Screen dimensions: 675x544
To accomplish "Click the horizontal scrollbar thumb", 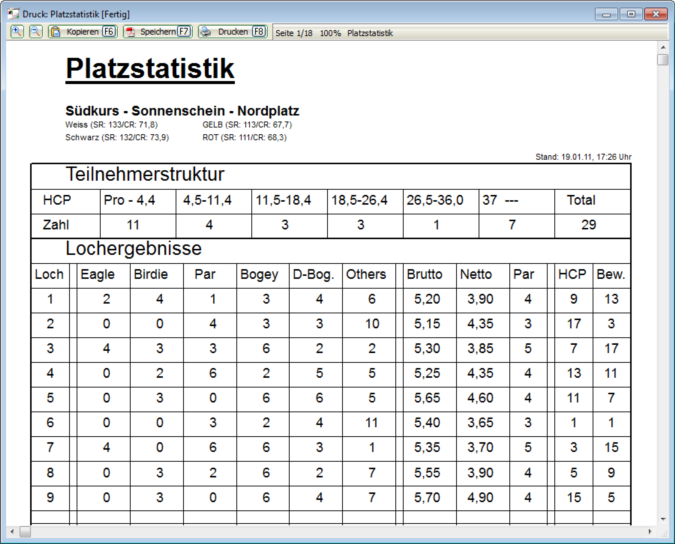I will (25, 532).
